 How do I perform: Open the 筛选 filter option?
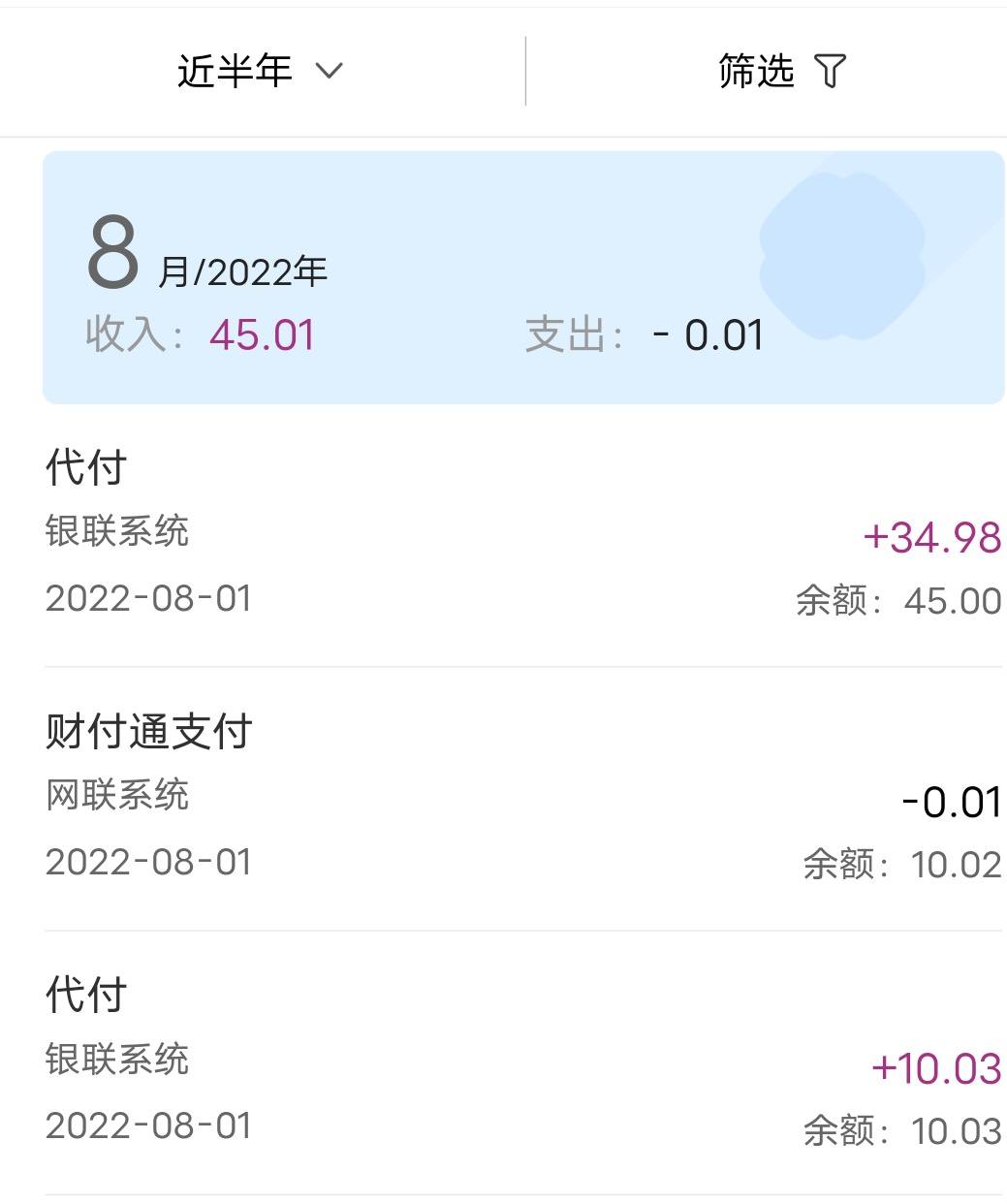781,71
